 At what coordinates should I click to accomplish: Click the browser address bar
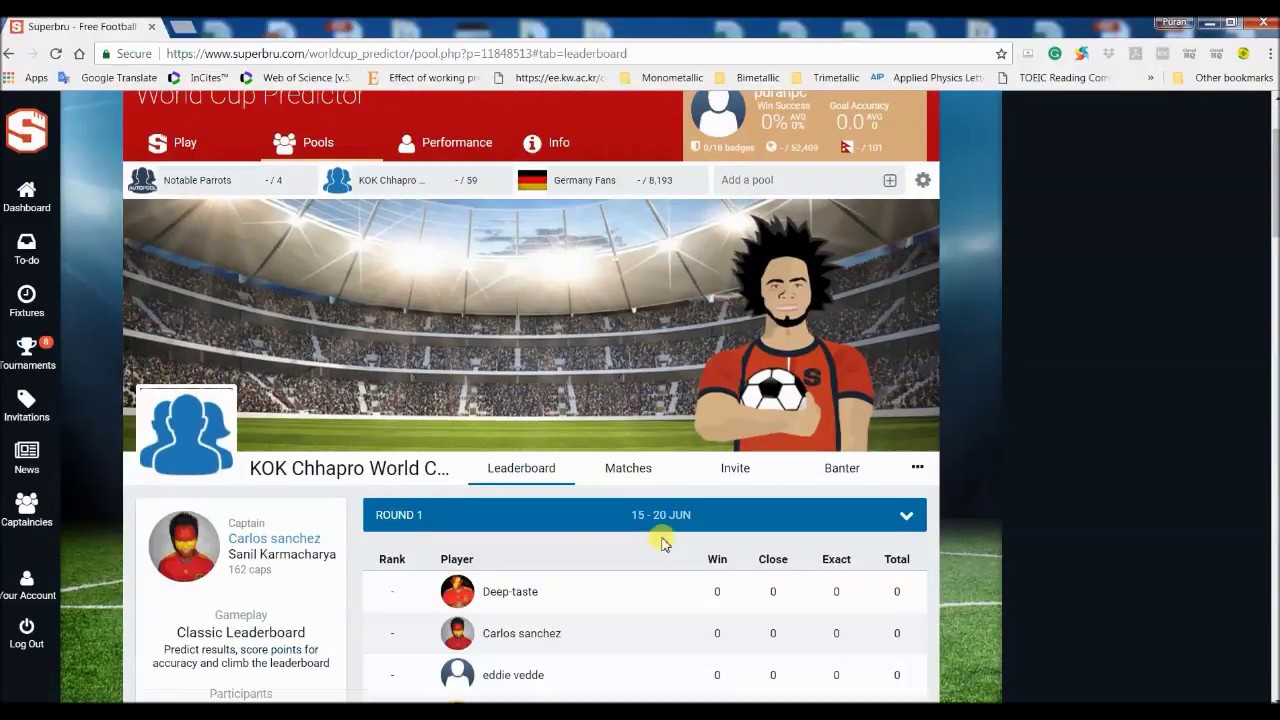[550, 54]
